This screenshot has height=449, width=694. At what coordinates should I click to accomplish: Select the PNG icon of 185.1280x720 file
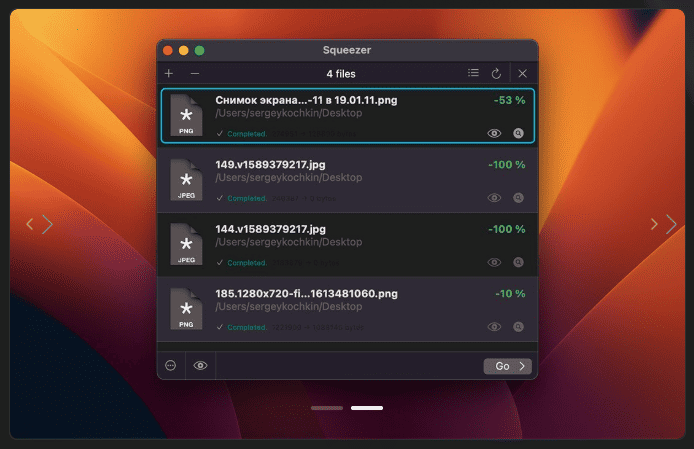186,309
